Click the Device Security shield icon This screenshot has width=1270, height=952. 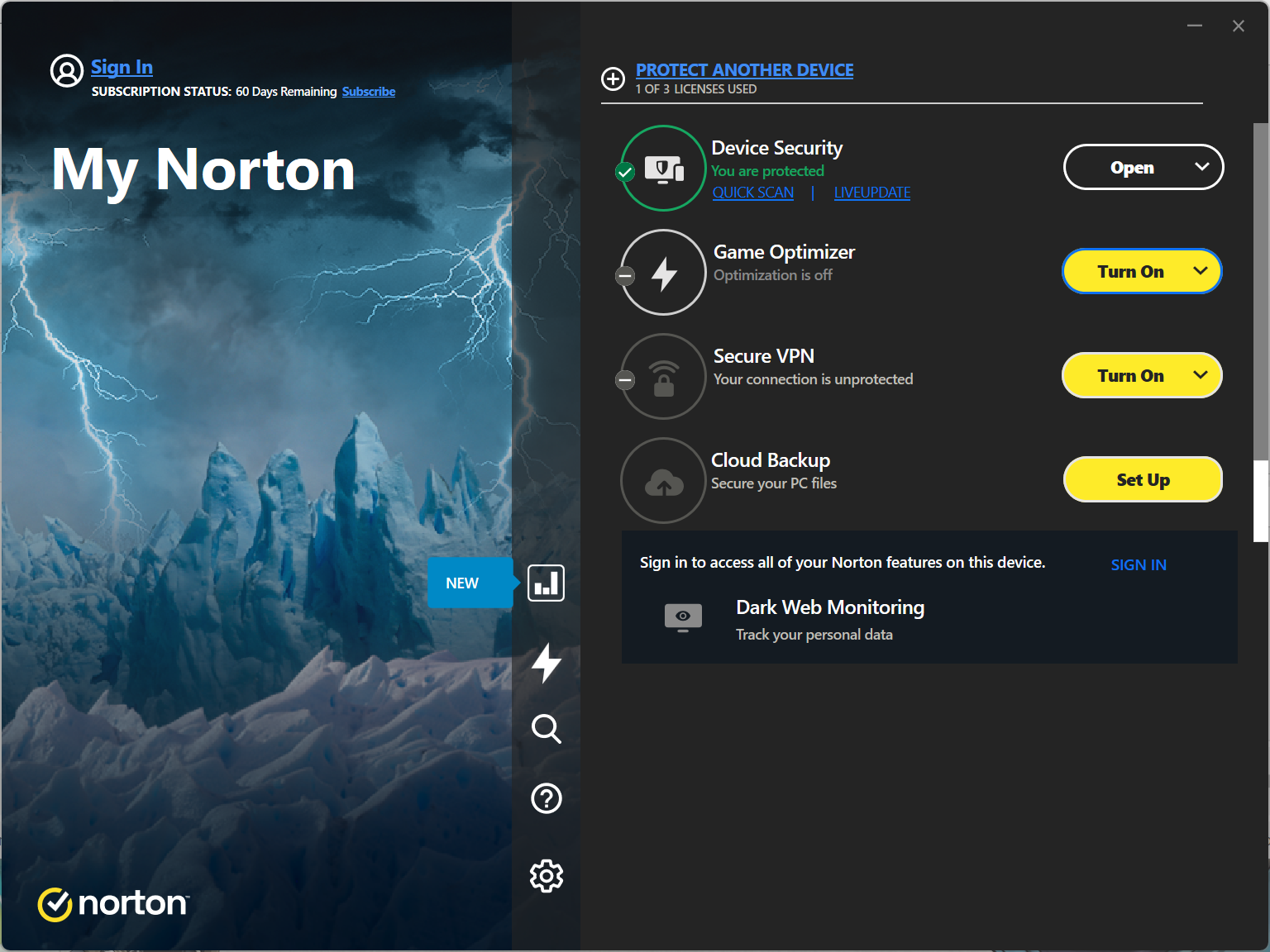663,169
